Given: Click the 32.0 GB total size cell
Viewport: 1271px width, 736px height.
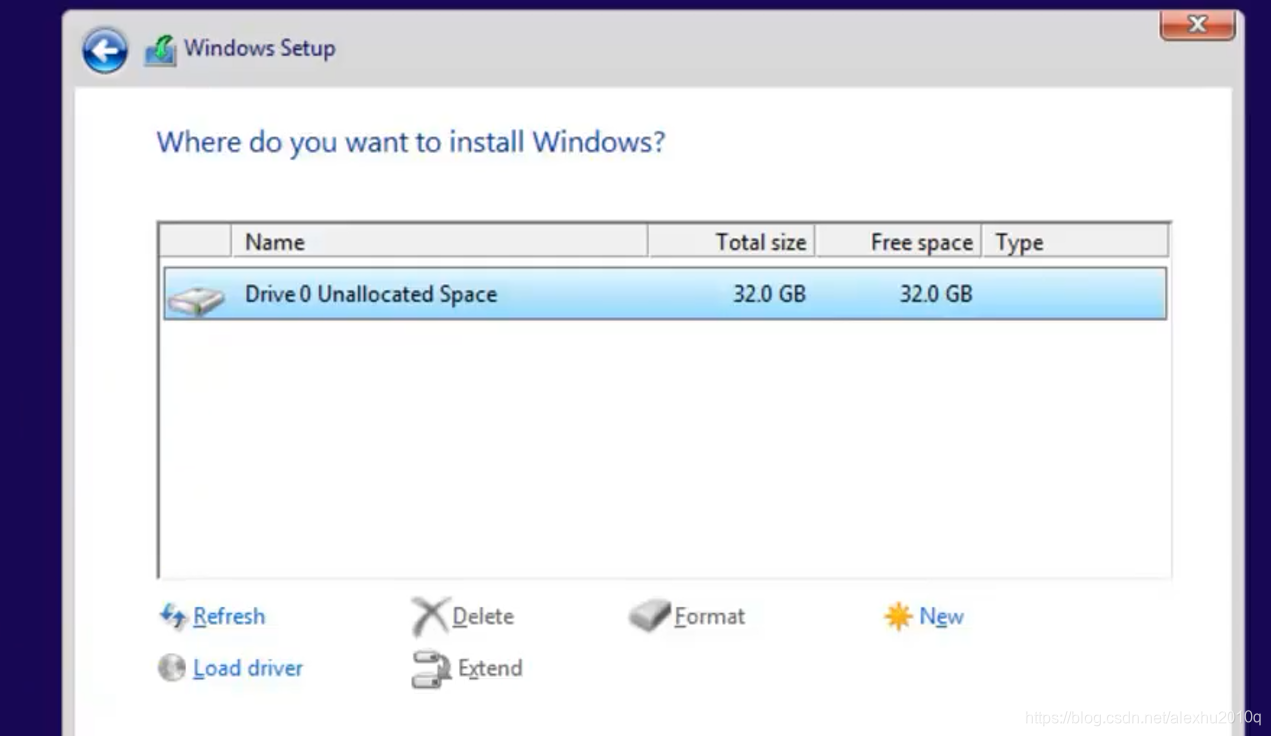Looking at the screenshot, I should point(769,294).
